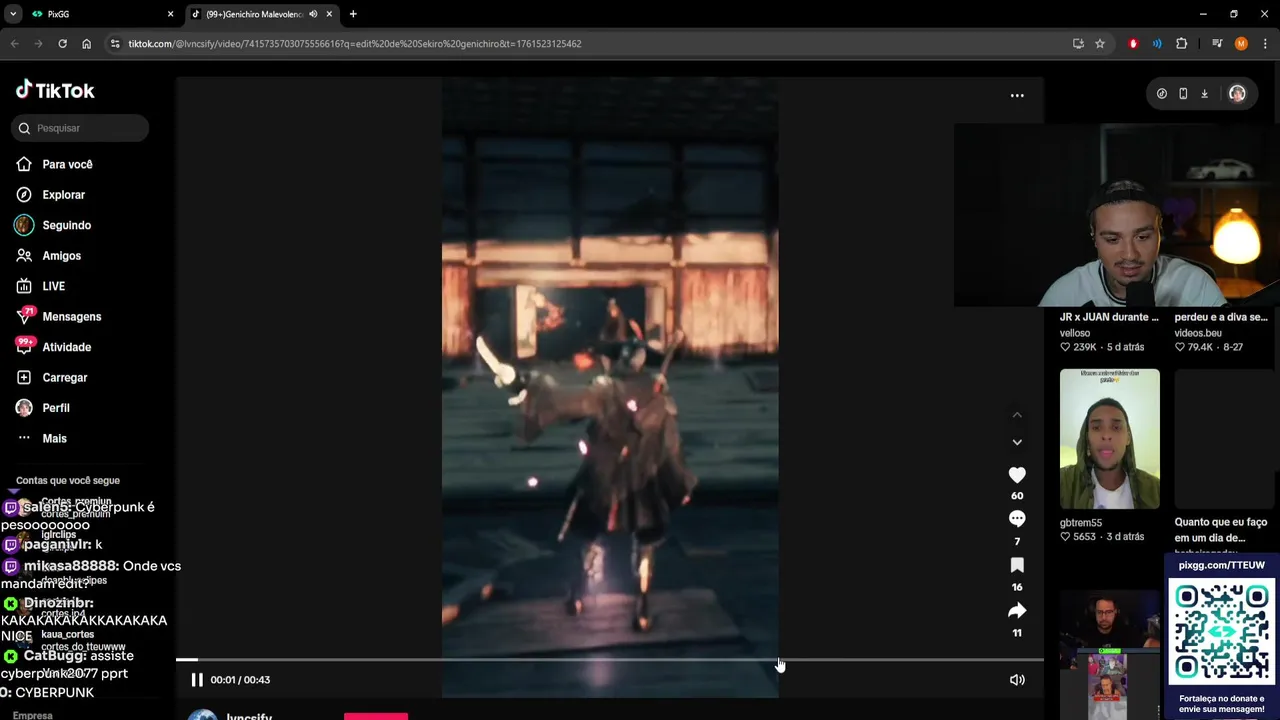Pause the video playback
This screenshot has width=1280, height=720.
coord(197,680)
